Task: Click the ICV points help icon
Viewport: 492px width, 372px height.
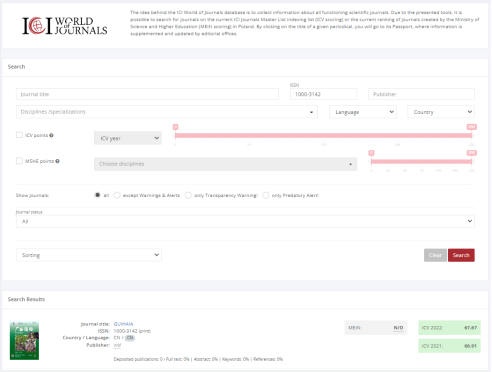Action: pos(51,135)
